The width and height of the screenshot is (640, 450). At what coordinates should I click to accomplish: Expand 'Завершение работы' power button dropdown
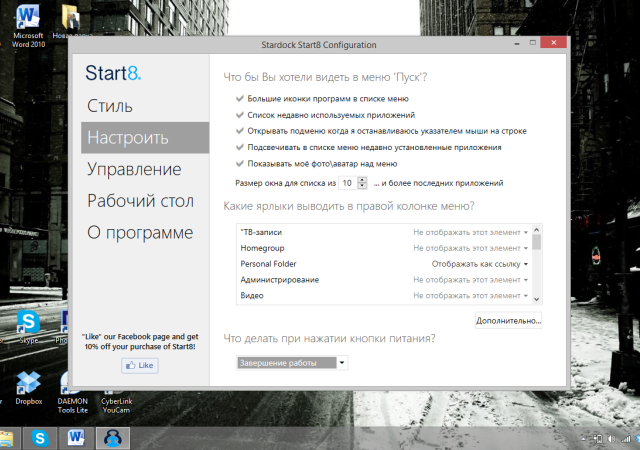pyautogui.click(x=342, y=363)
